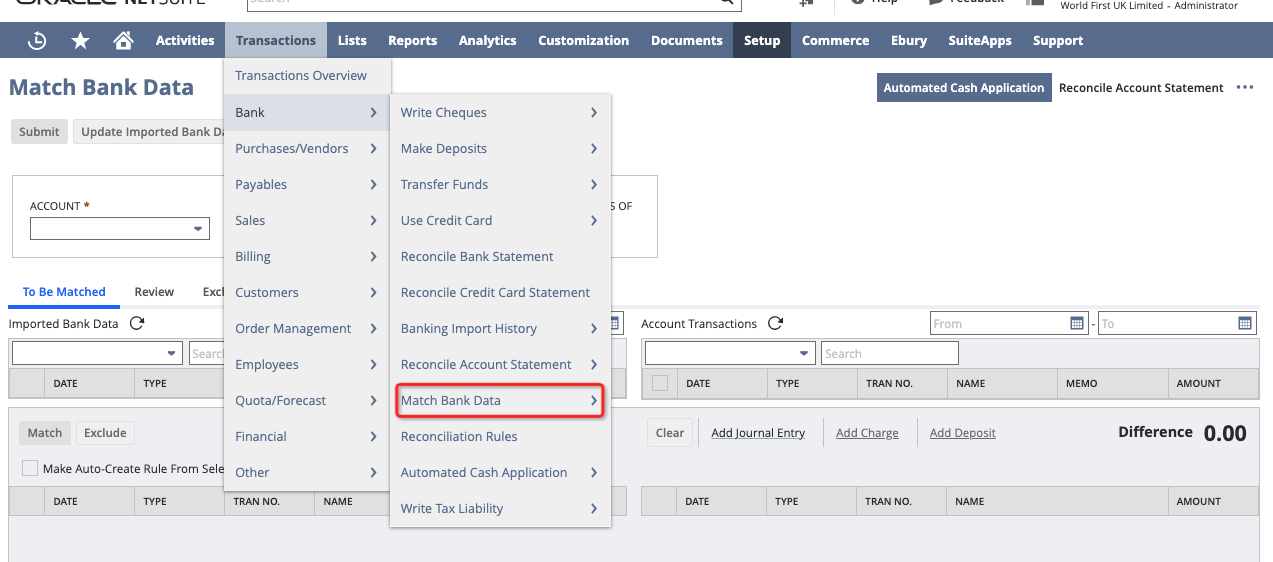The image size is (1273, 562).
Task: Open the three-dot more actions menu
Action: pyautogui.click(x=1245, y=88)
